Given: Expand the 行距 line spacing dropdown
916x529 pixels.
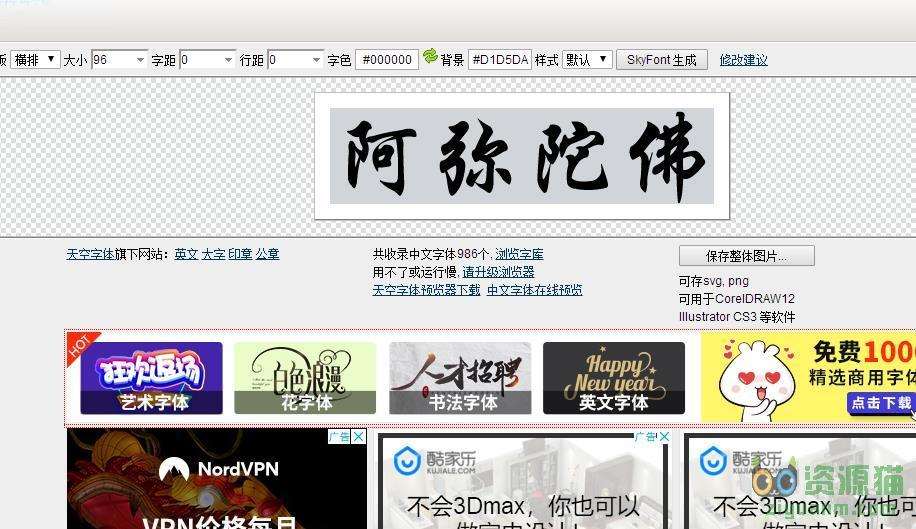Looking at the screenshot, I should point(316,60).
